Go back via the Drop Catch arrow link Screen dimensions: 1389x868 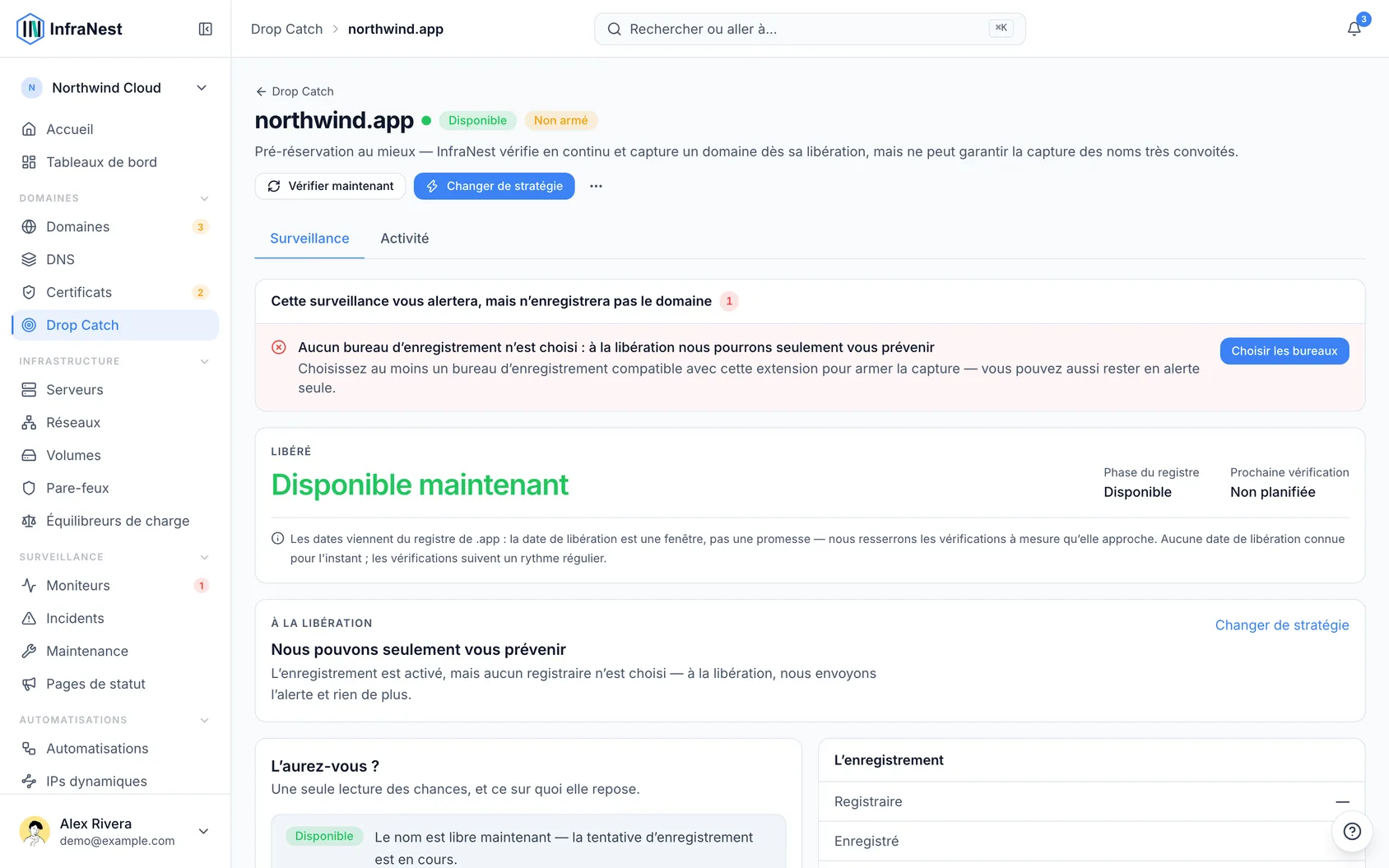click(295, 91)
